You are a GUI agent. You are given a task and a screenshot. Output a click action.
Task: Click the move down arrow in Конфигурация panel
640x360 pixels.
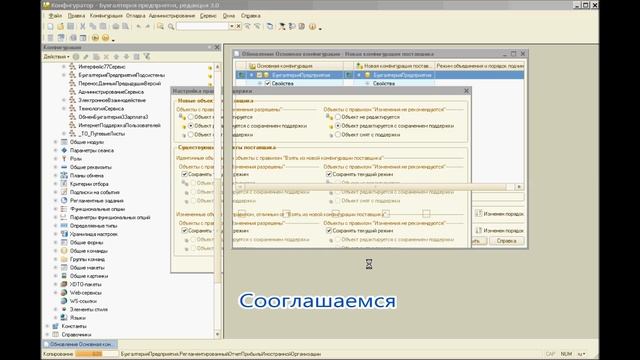coord(127,57)
